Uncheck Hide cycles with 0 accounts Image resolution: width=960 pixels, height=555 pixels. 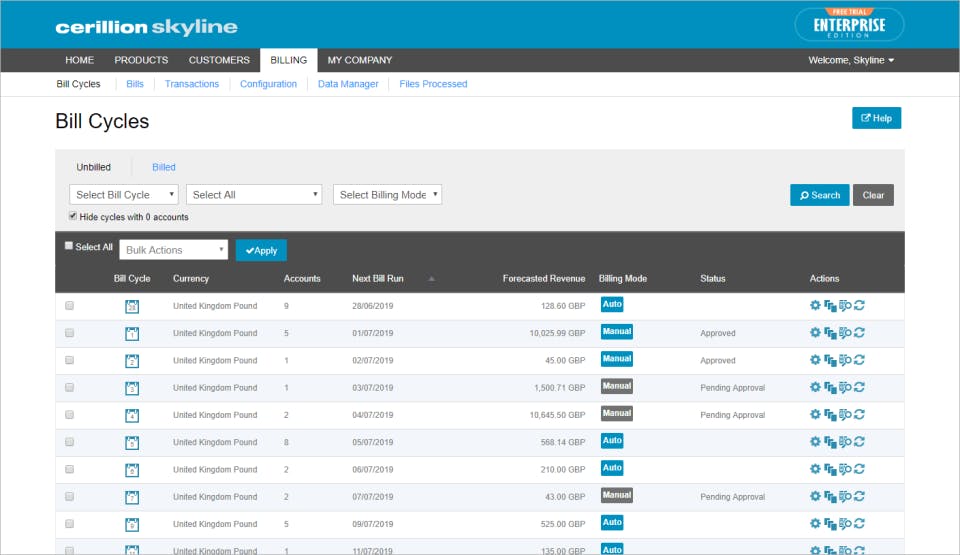73,216
